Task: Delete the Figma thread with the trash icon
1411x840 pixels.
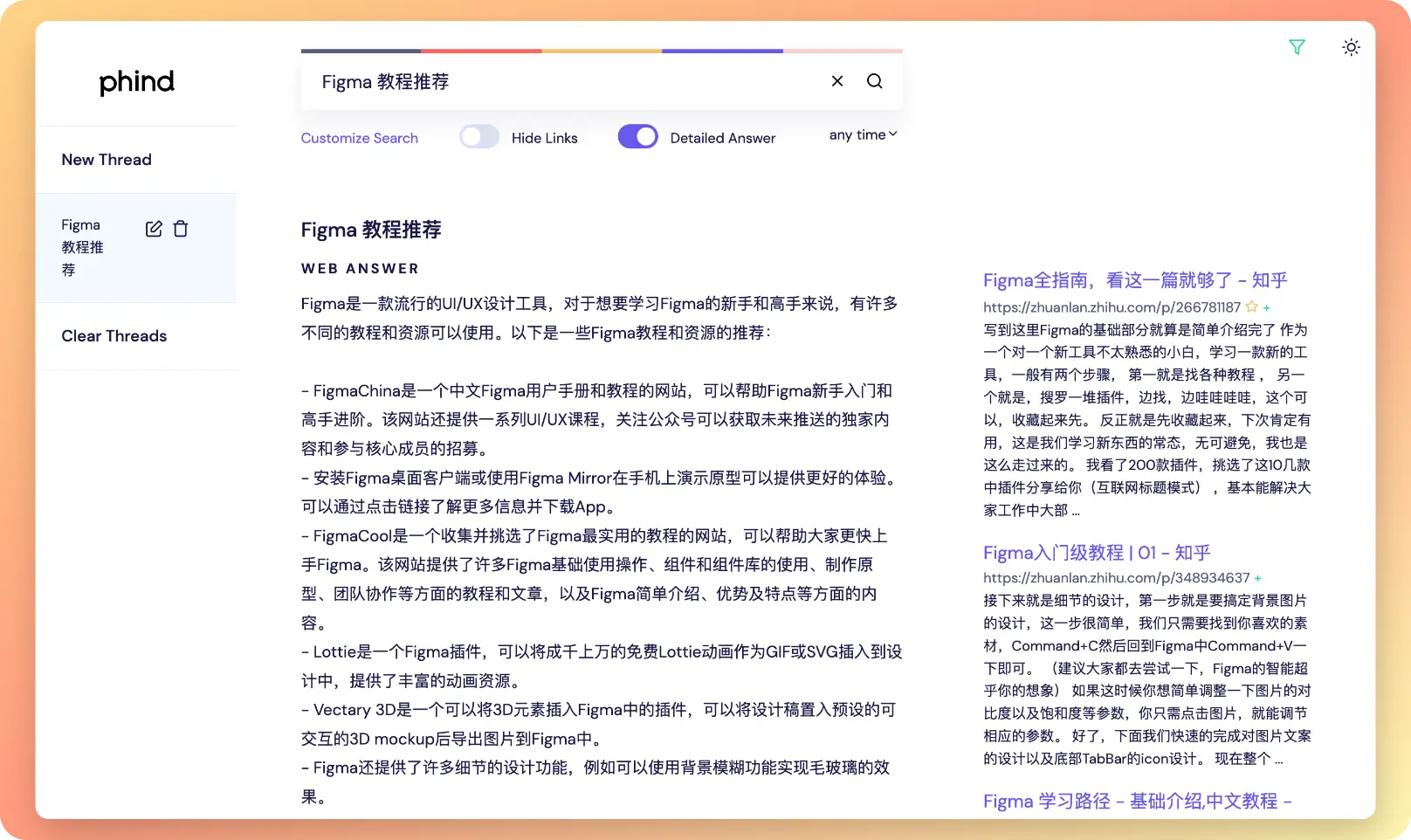Action: tap(181, 229)
